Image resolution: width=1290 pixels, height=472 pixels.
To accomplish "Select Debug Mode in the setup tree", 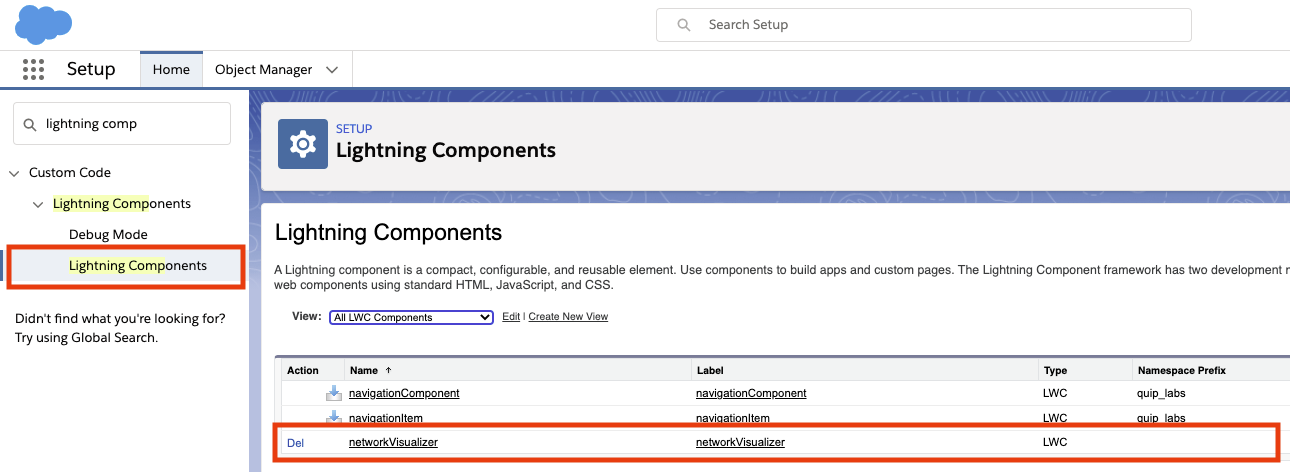I will coord(108,234).
